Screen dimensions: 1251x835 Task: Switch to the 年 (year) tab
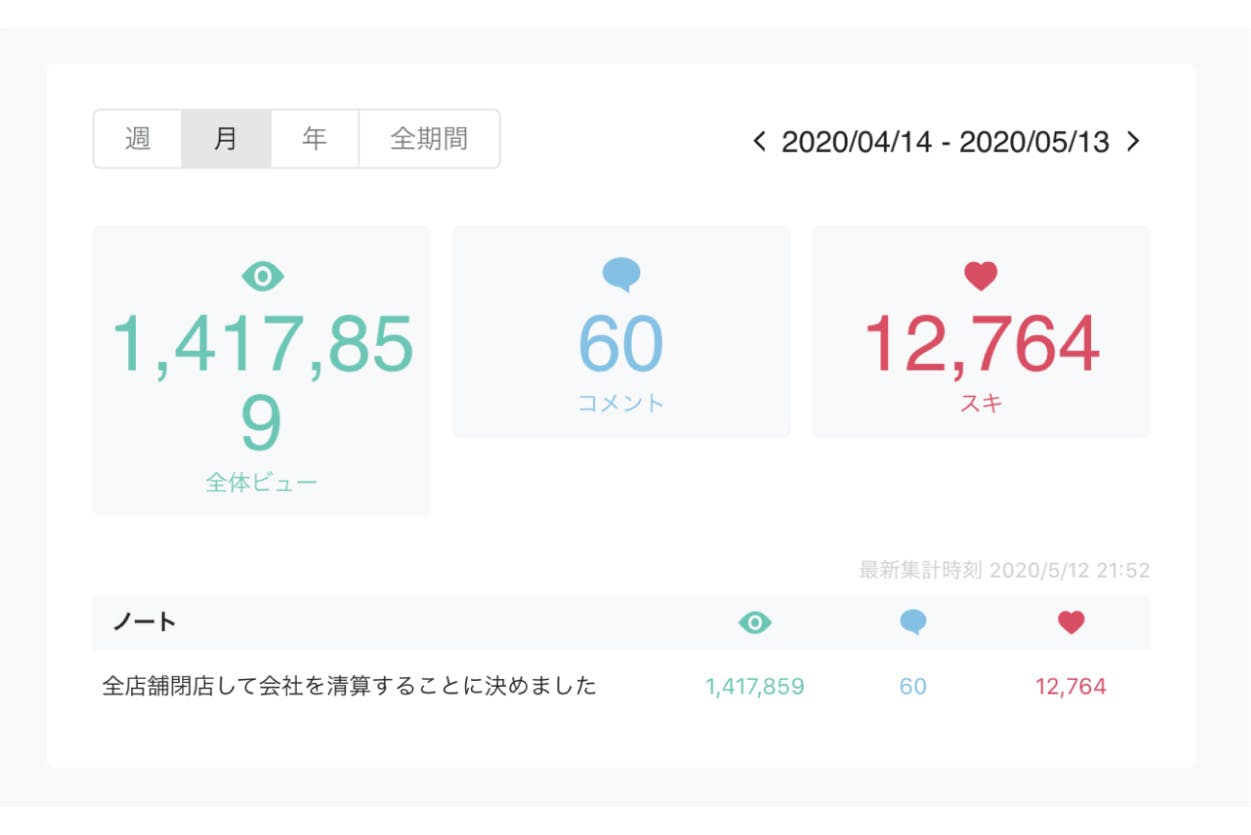314,139
